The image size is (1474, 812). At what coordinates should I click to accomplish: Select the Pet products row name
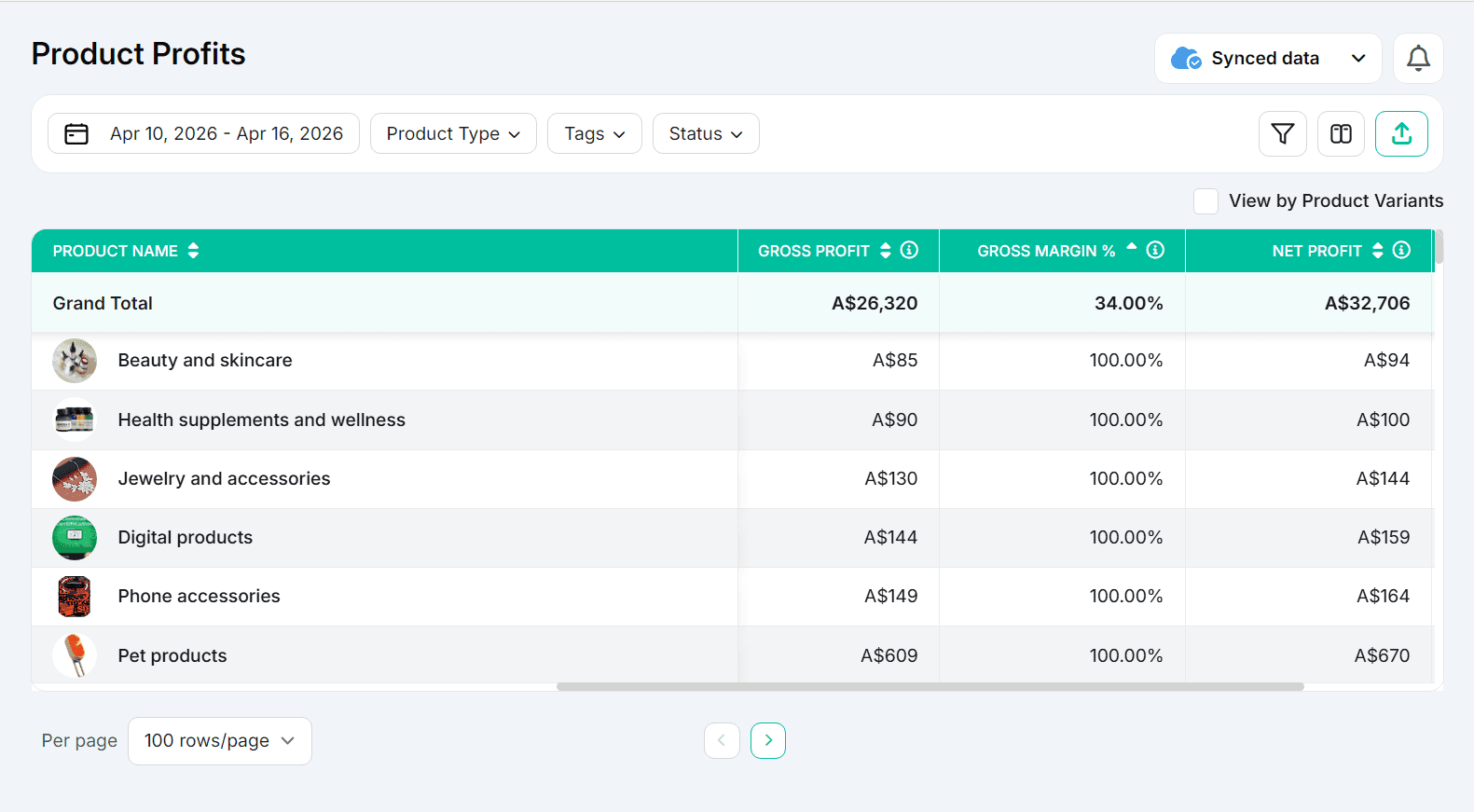coord(172,656)
